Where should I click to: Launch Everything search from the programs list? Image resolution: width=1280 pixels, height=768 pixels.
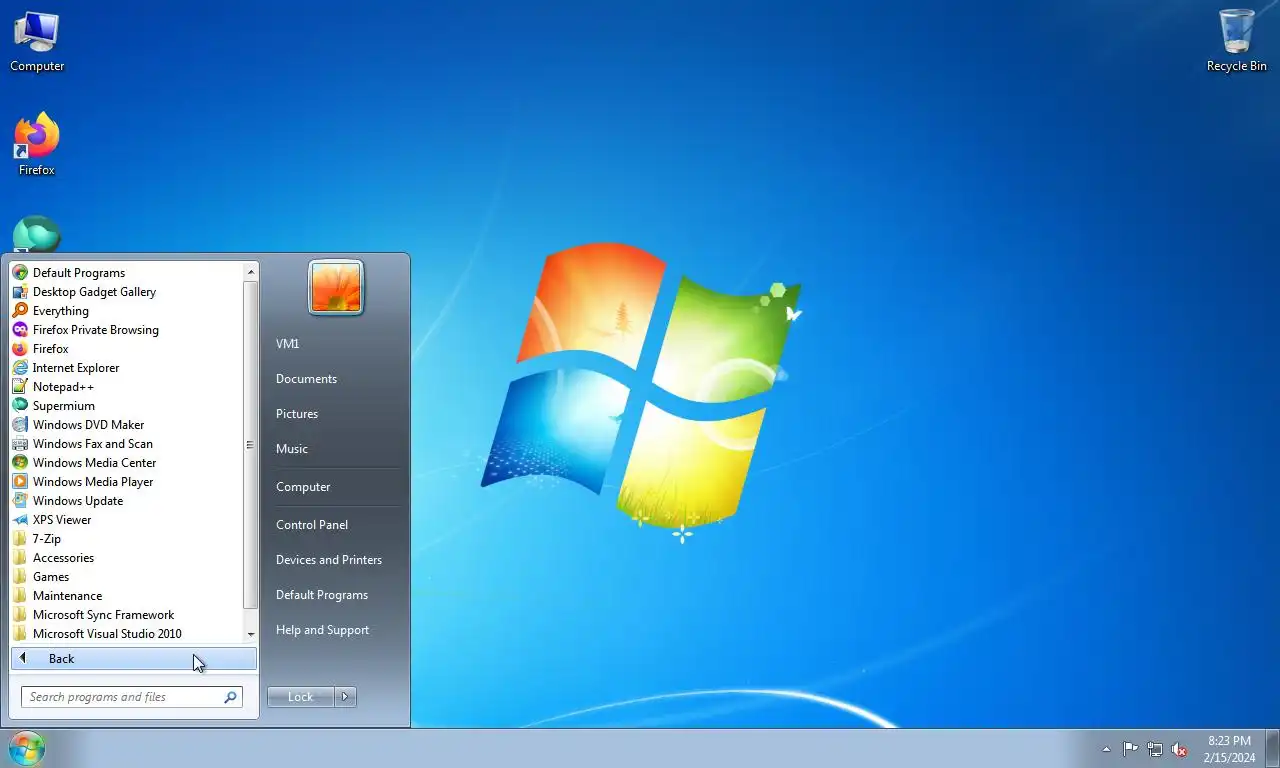click(x=61, y=311)
